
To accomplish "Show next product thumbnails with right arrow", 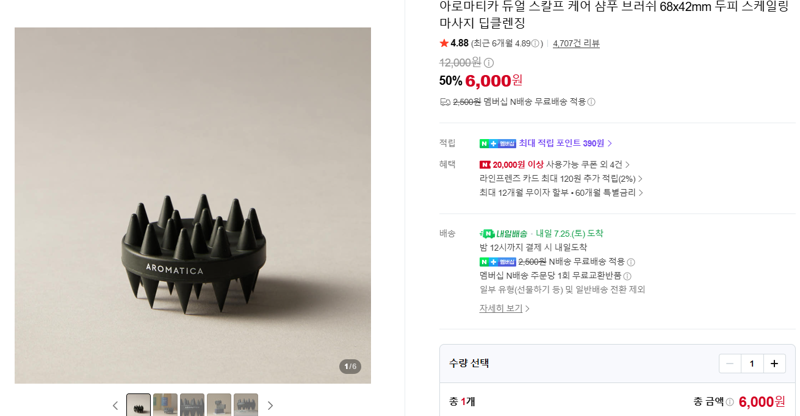I will click(x=270, y=405).
